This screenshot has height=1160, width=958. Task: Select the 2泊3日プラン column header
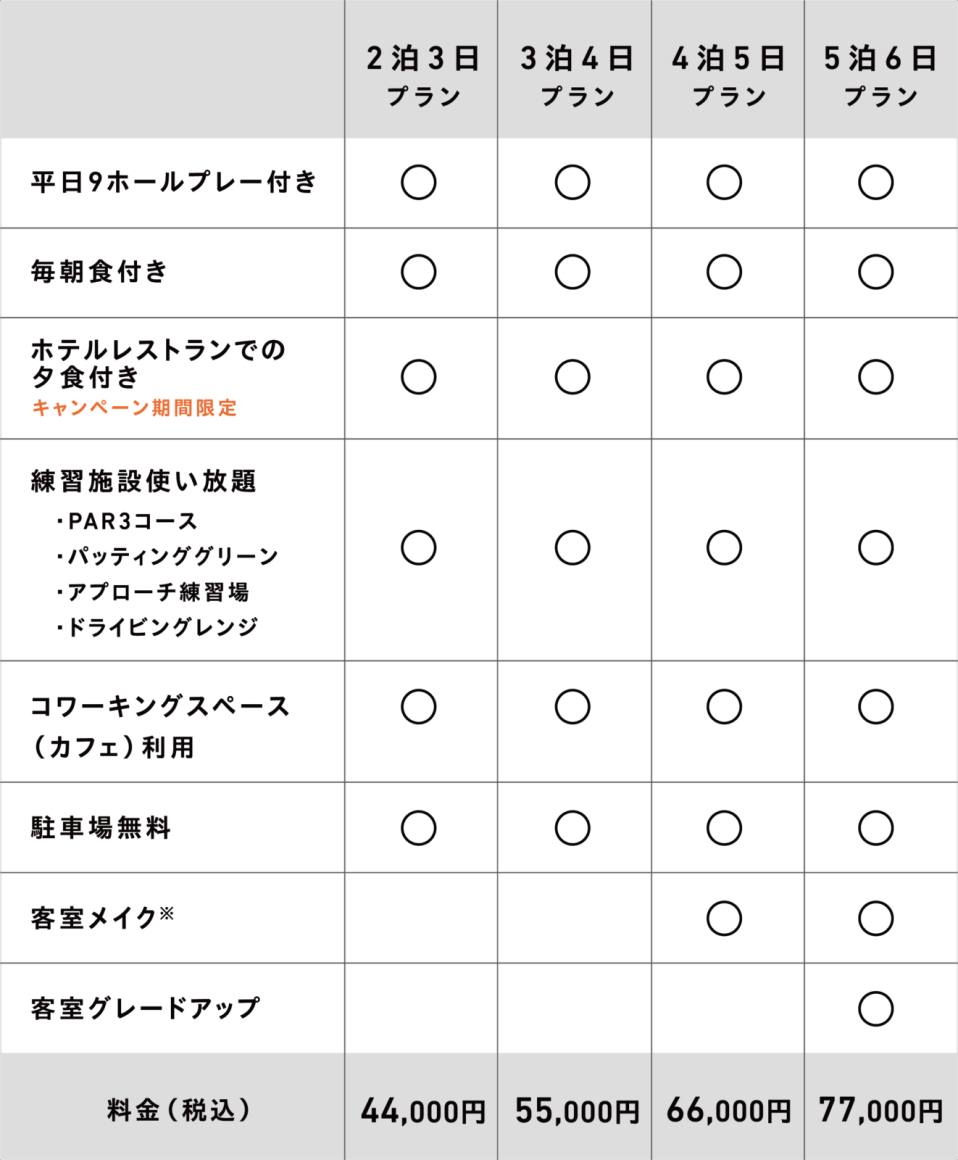422,76
